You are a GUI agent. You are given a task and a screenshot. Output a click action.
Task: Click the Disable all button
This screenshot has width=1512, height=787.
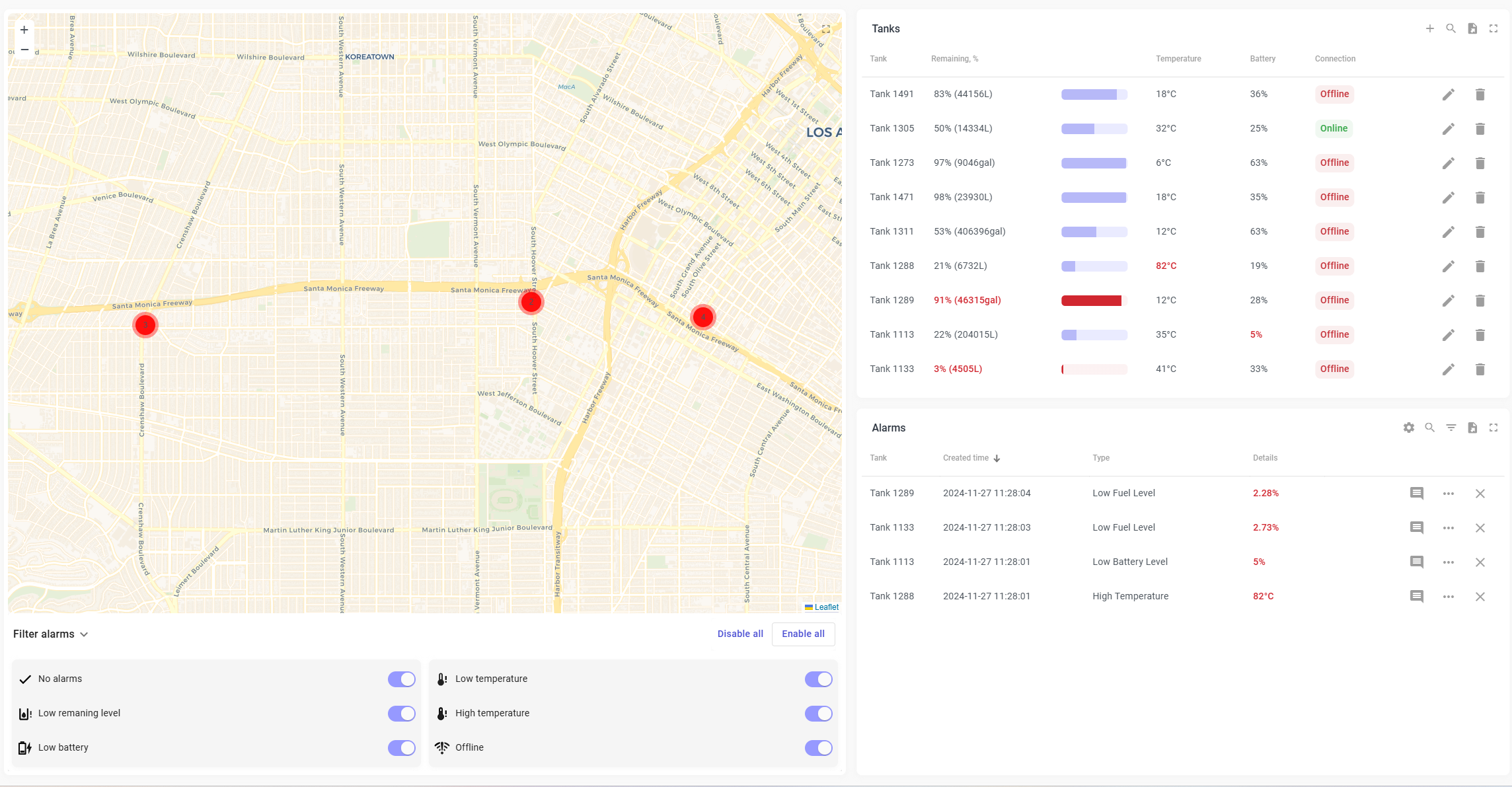point(739,634)
